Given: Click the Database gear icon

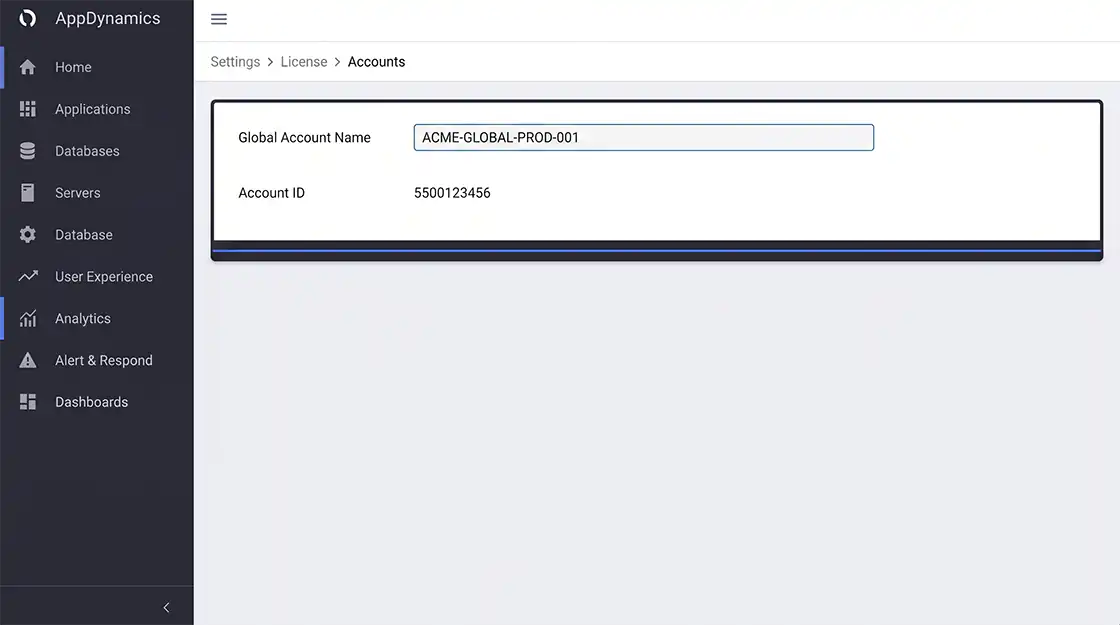Looking at the screenshot, I should (28, 234).
